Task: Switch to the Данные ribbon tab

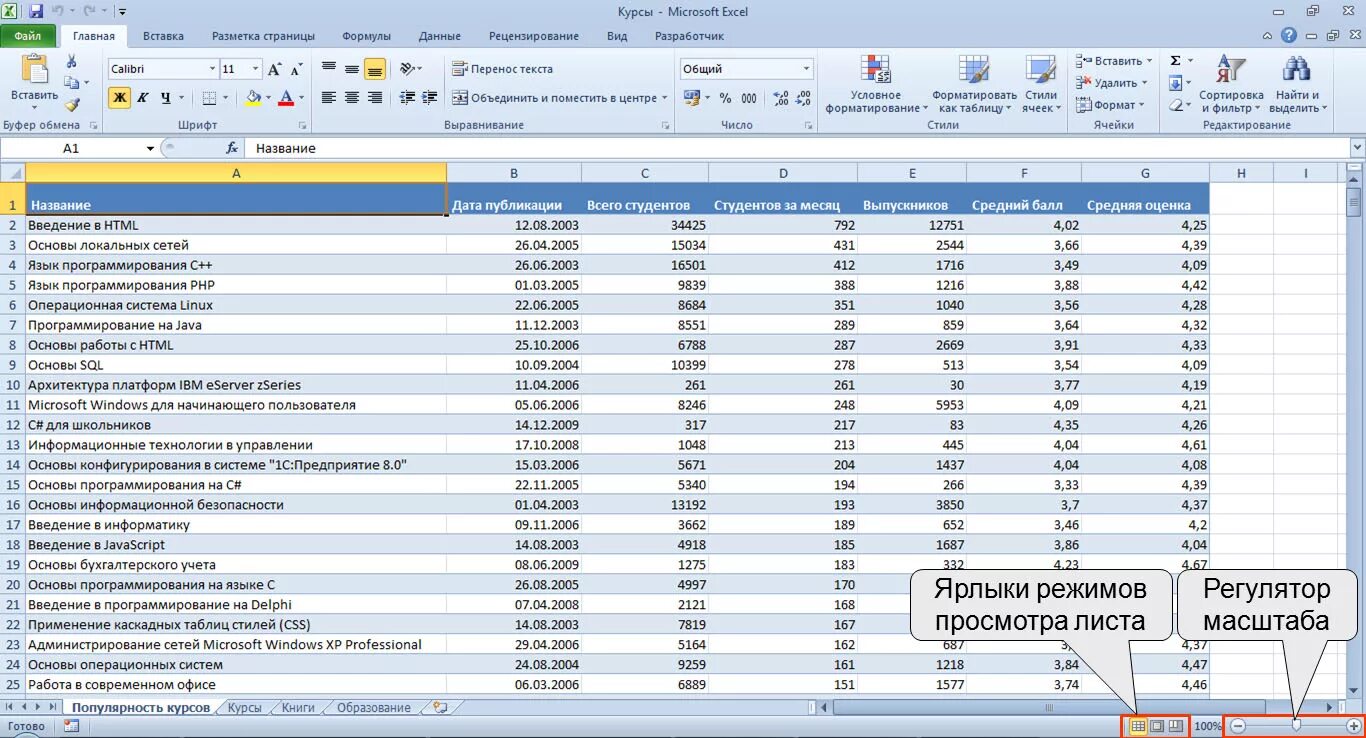Action: pyautogui.click(x=440, y=36)
